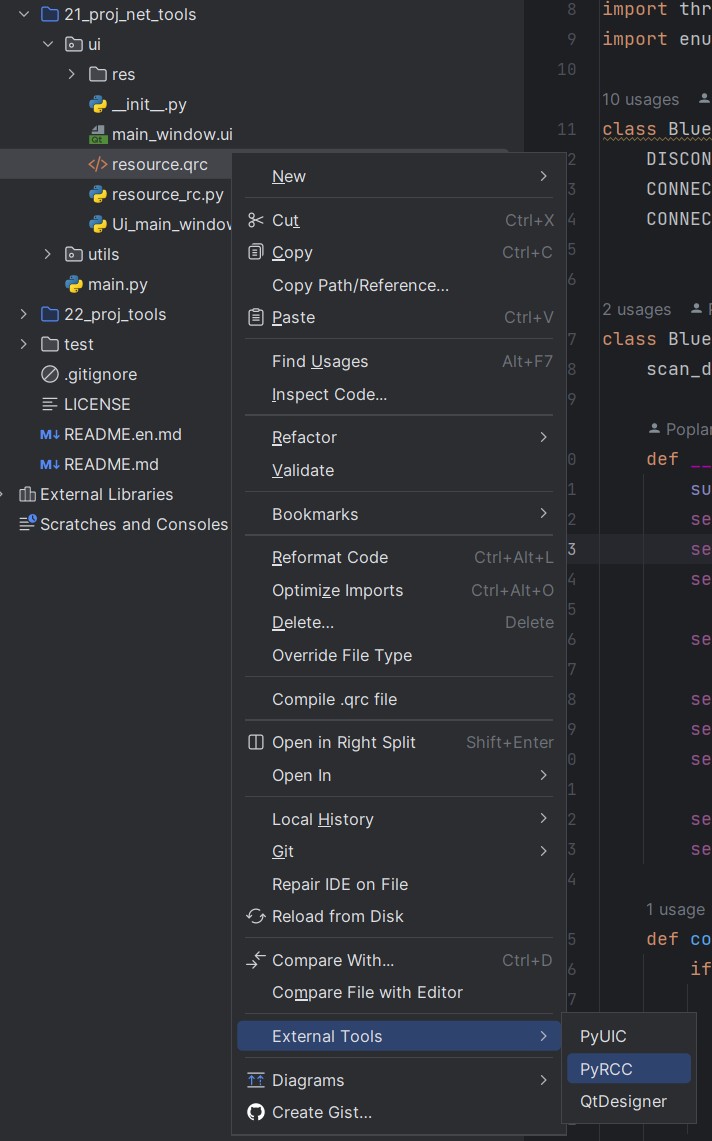
Task: Launch QtDesigner external tool
Action: (623, 1101)
